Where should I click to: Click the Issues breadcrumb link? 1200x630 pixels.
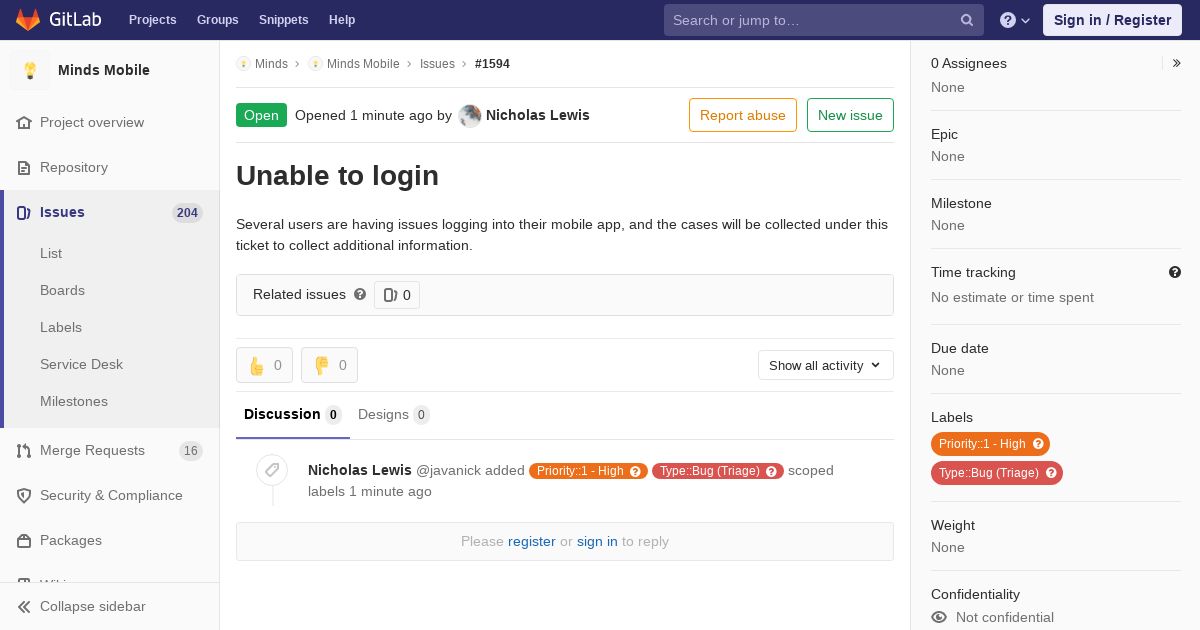[x=437, y=63]
